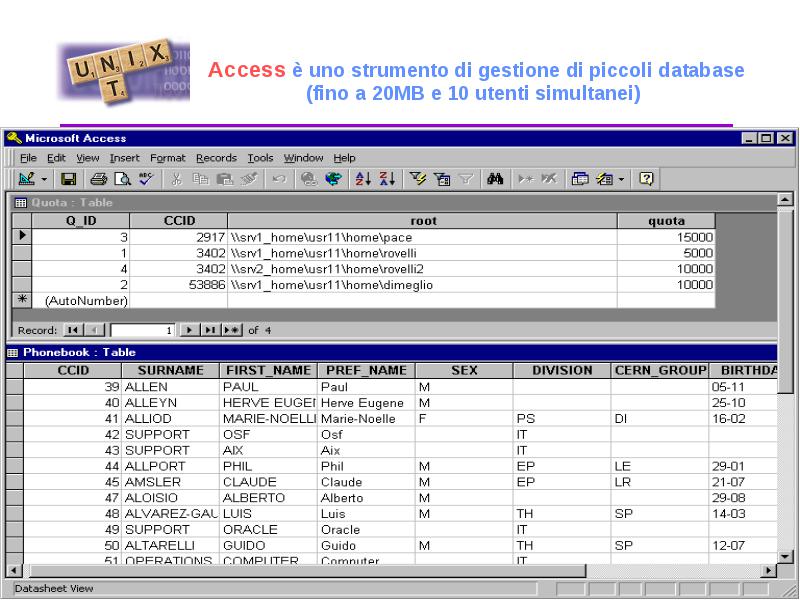Select the row selector for the ALLEN row
Viewport: 800px width, 600px height.
pos(15,387)
